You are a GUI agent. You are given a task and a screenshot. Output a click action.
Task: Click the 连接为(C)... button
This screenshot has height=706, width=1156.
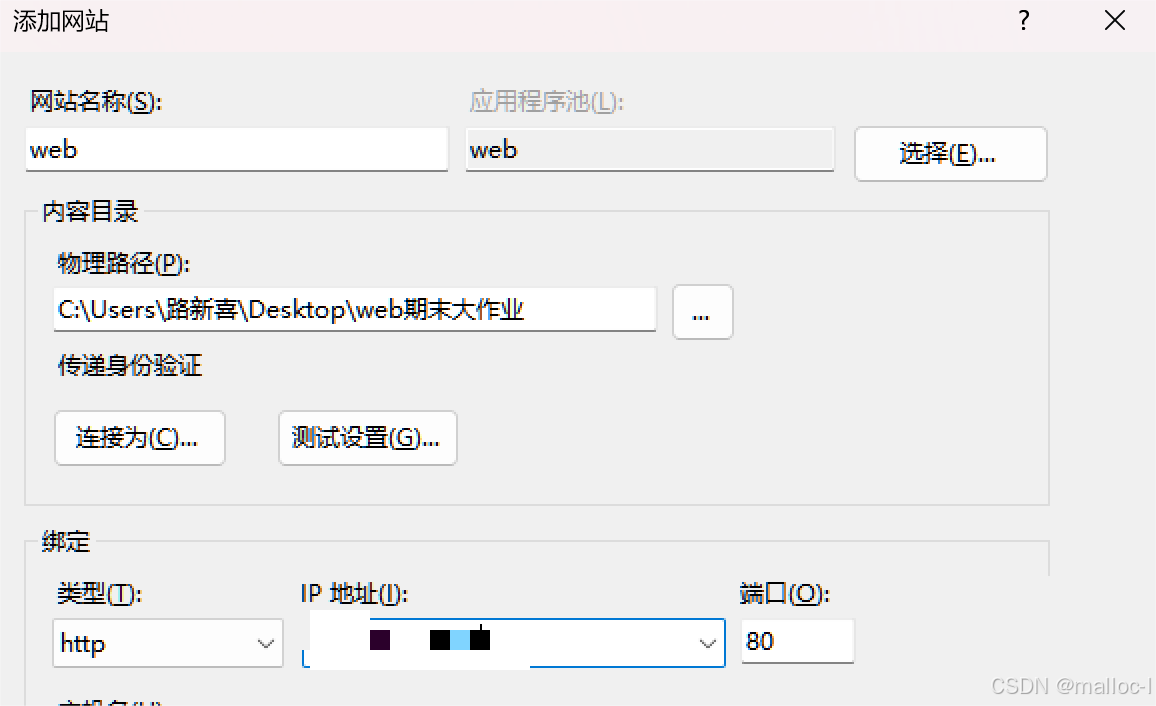[139, 438]
